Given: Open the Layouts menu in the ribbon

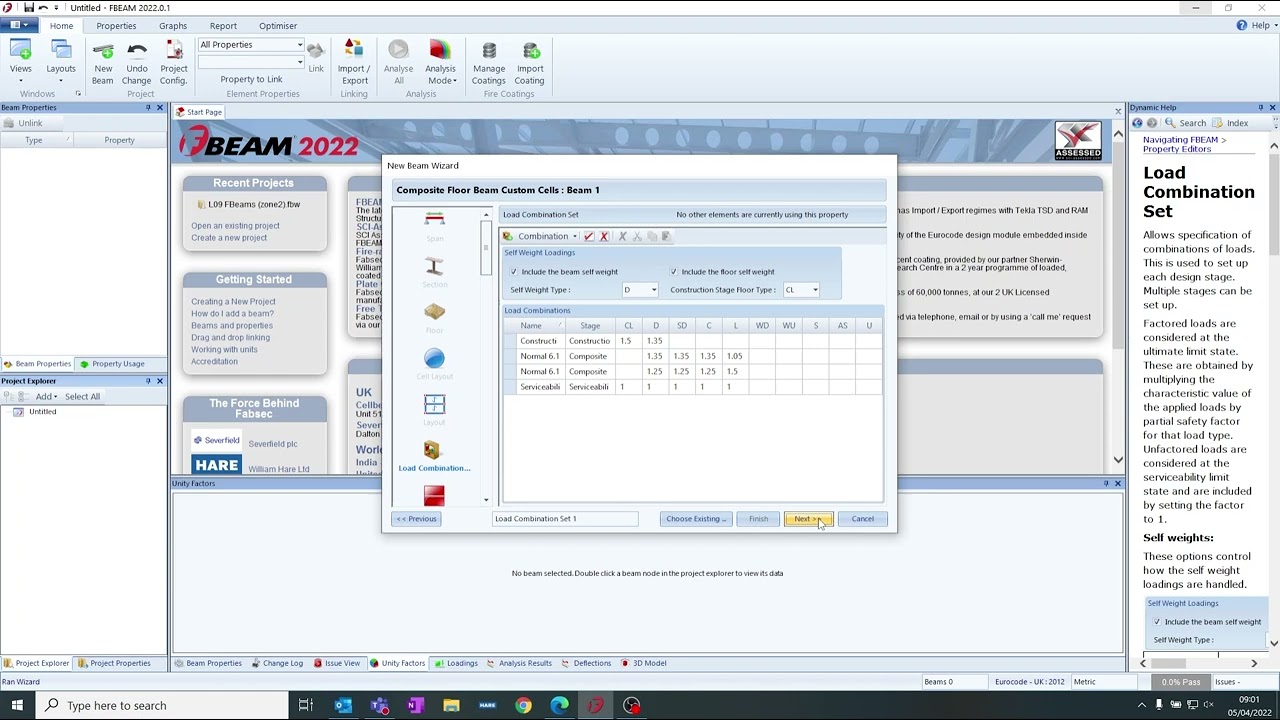Looking at the screenshot, I should tap(61, 61).
